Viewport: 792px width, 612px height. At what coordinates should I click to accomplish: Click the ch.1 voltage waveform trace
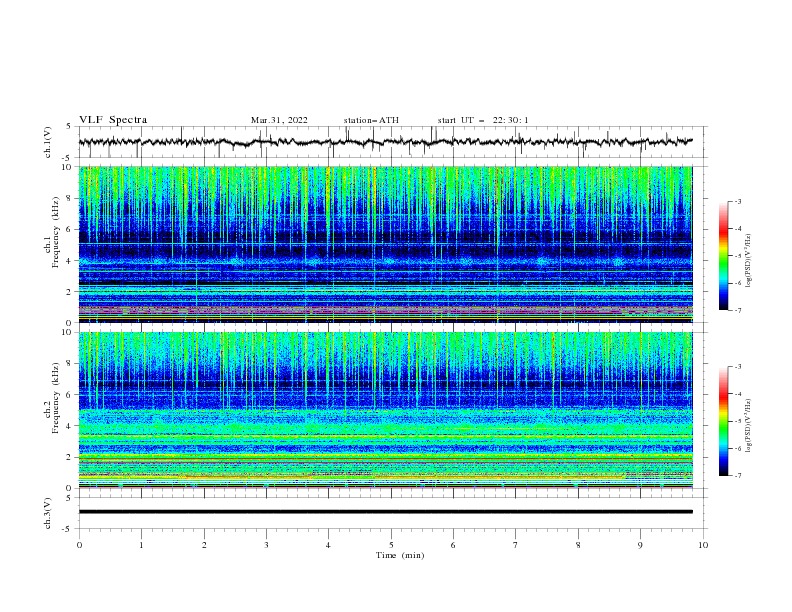click(385, 142)
